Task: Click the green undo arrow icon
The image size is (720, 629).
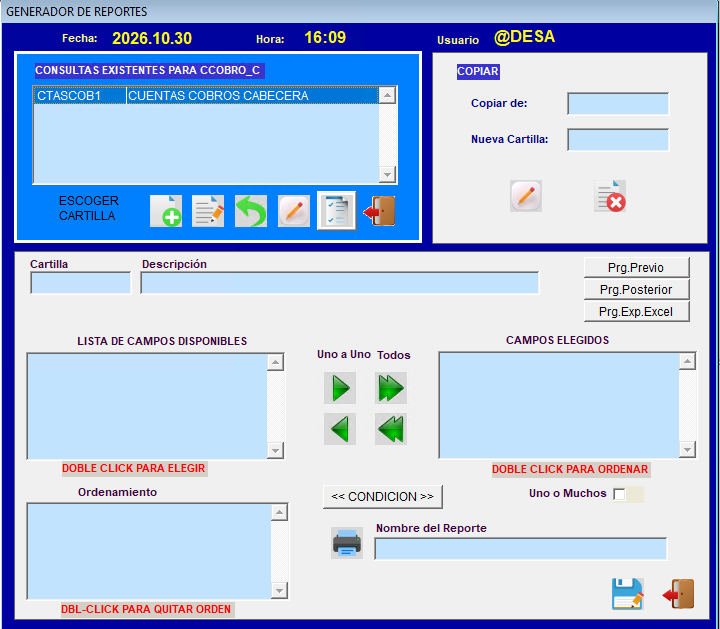Action: point(251,211)
